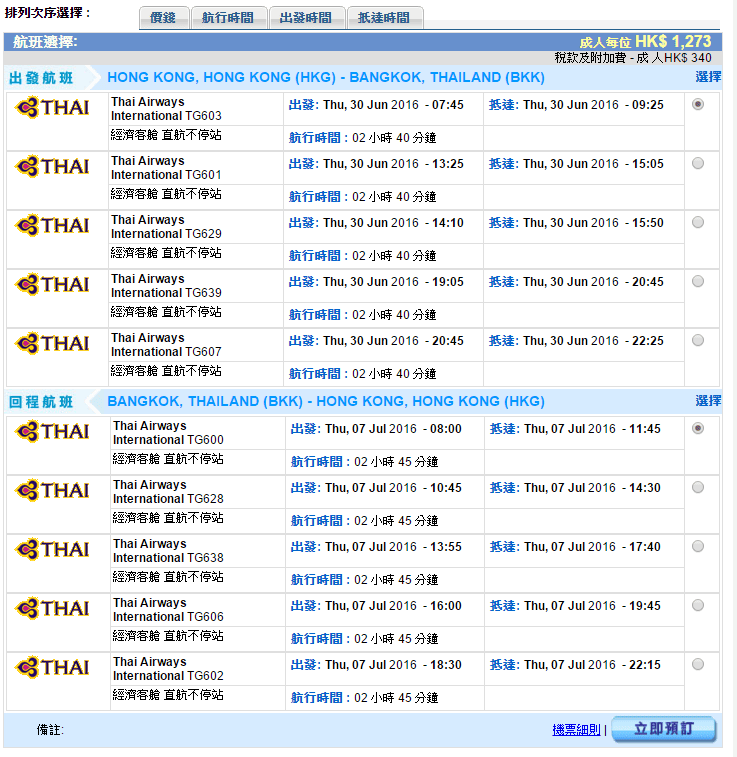Choose return flight TG628 at 10:45
The image size is (737, 757).
697,487
